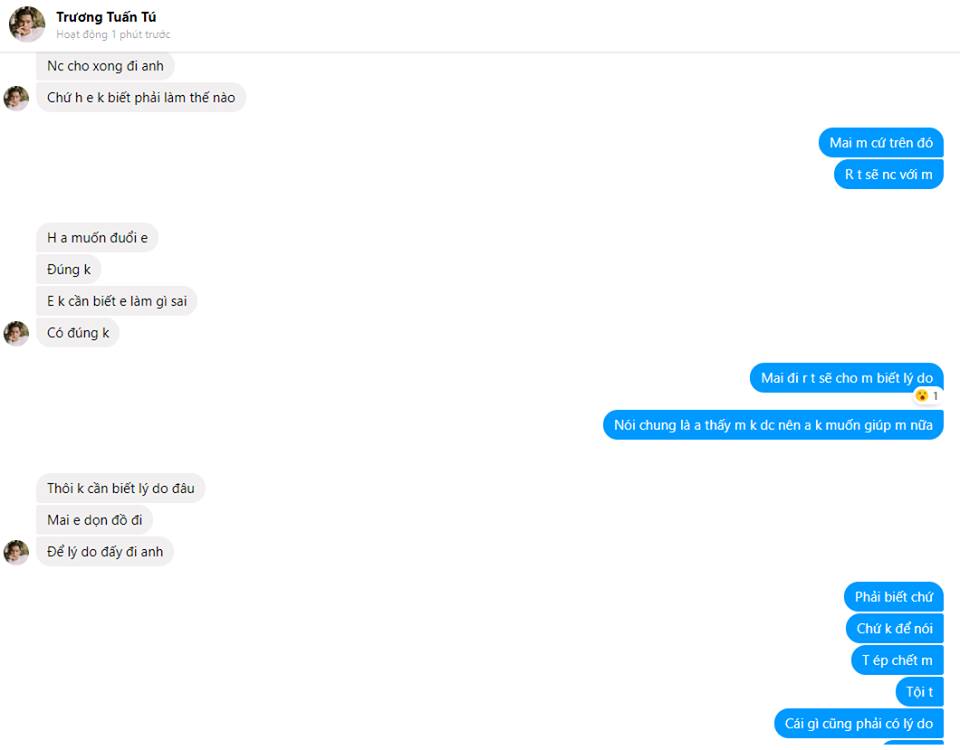
Task: Select the 'Nói chung là a thấy m k dc' message
Action: (x=773, y=425)
